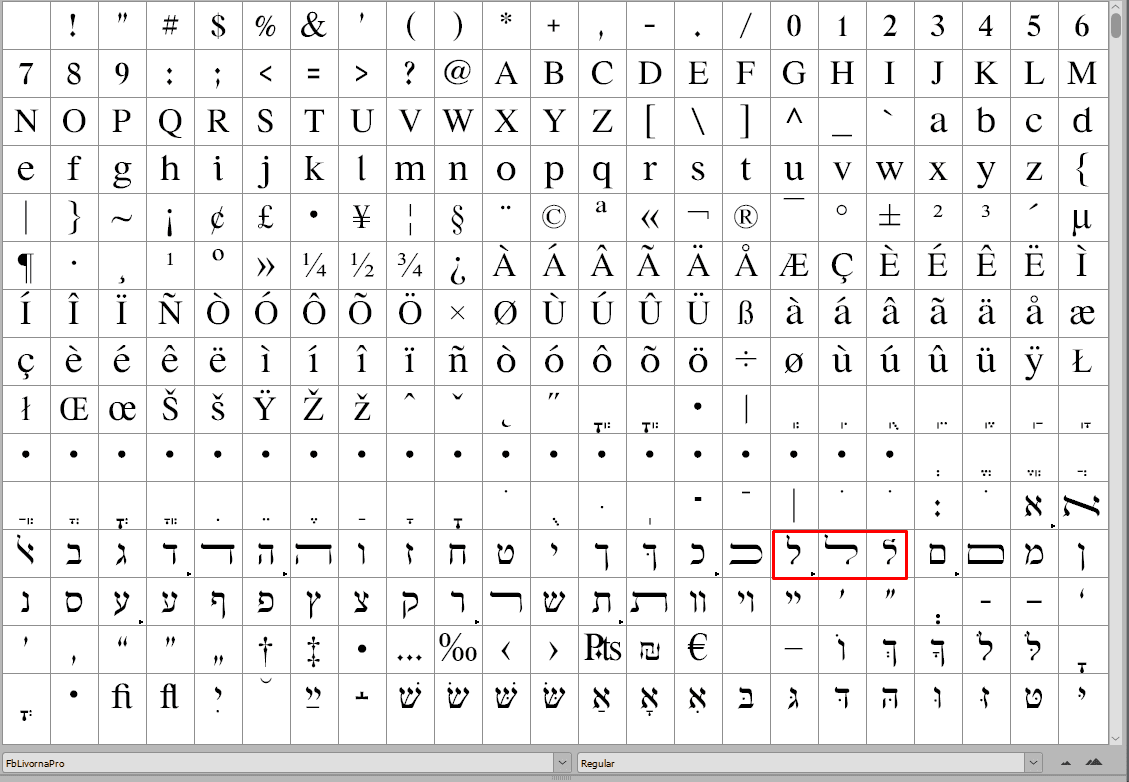The width and height of the screenshot is (1129, 782).
Task: Select the uppercase Œ glyph
Action: click(x=74, y=410)
